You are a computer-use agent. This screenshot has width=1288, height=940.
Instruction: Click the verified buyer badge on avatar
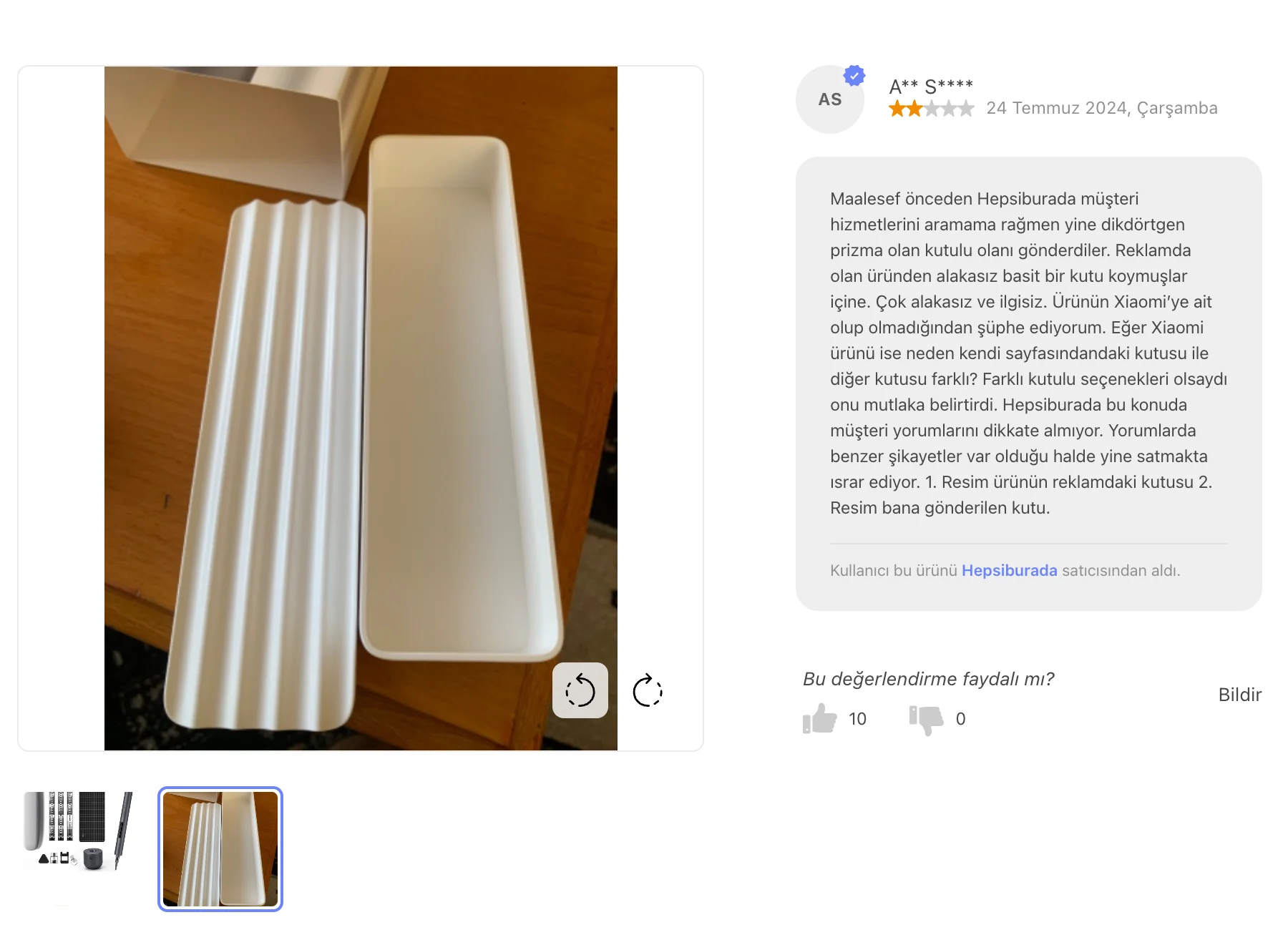[854, 75]
